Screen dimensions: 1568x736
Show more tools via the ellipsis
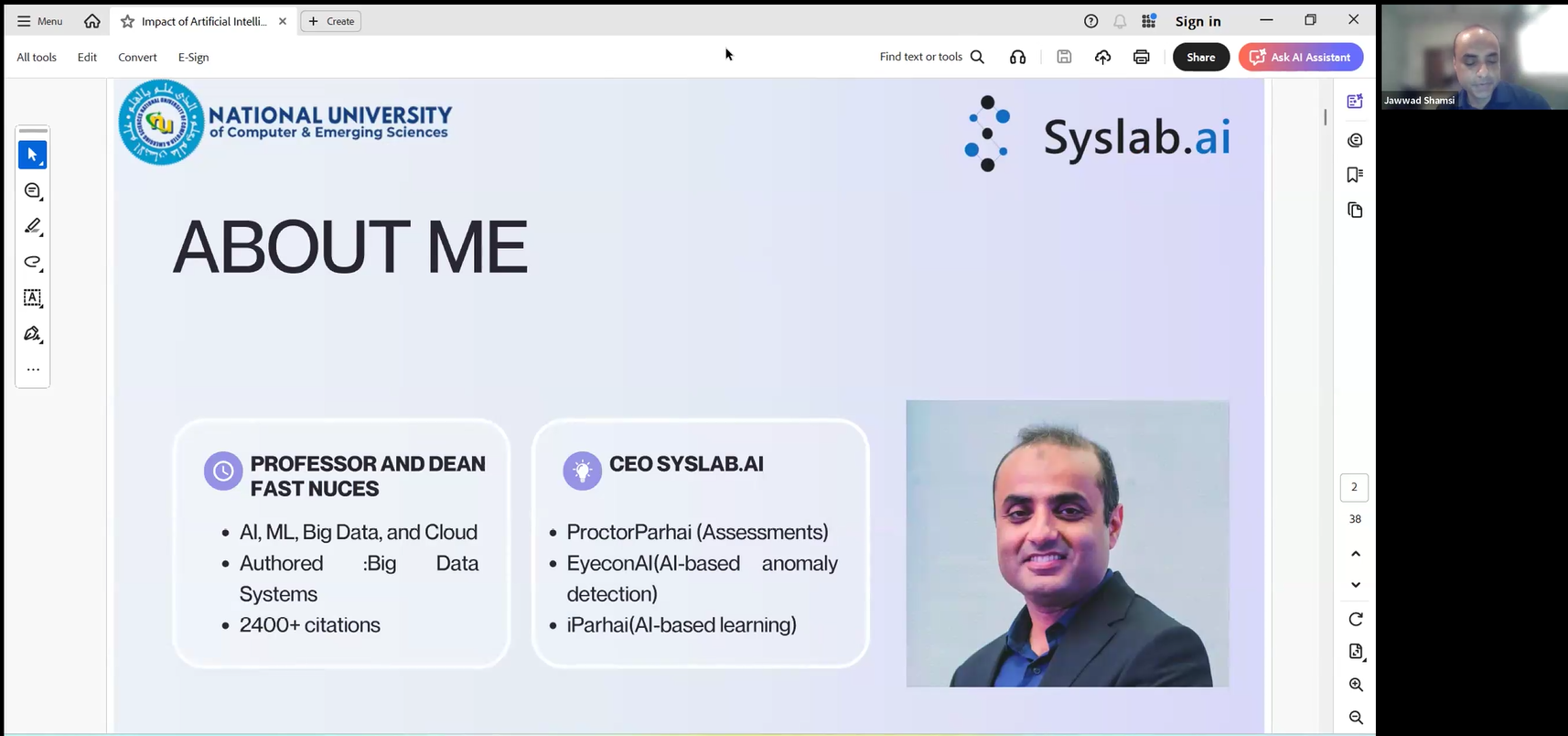click(x=32, y=370)
